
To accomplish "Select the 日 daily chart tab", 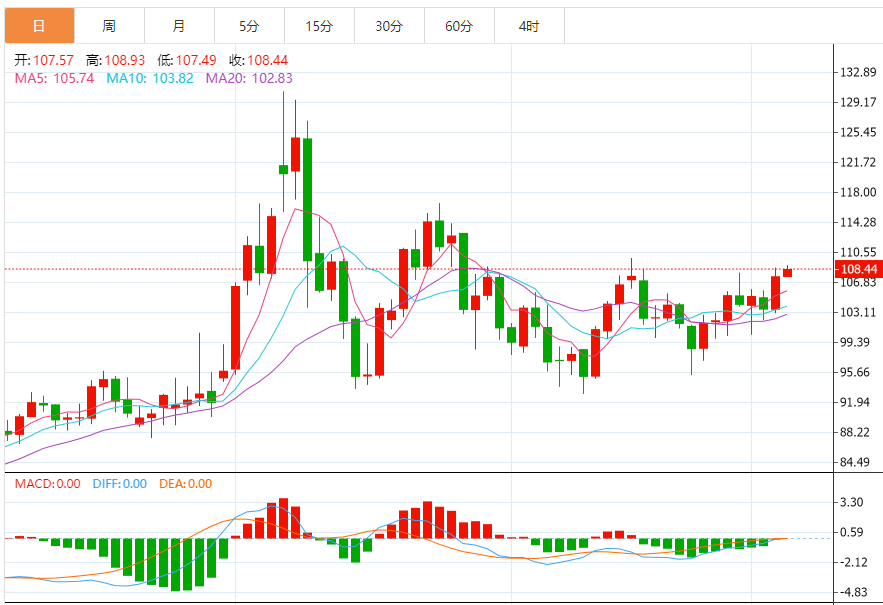I will pos(39,26).
